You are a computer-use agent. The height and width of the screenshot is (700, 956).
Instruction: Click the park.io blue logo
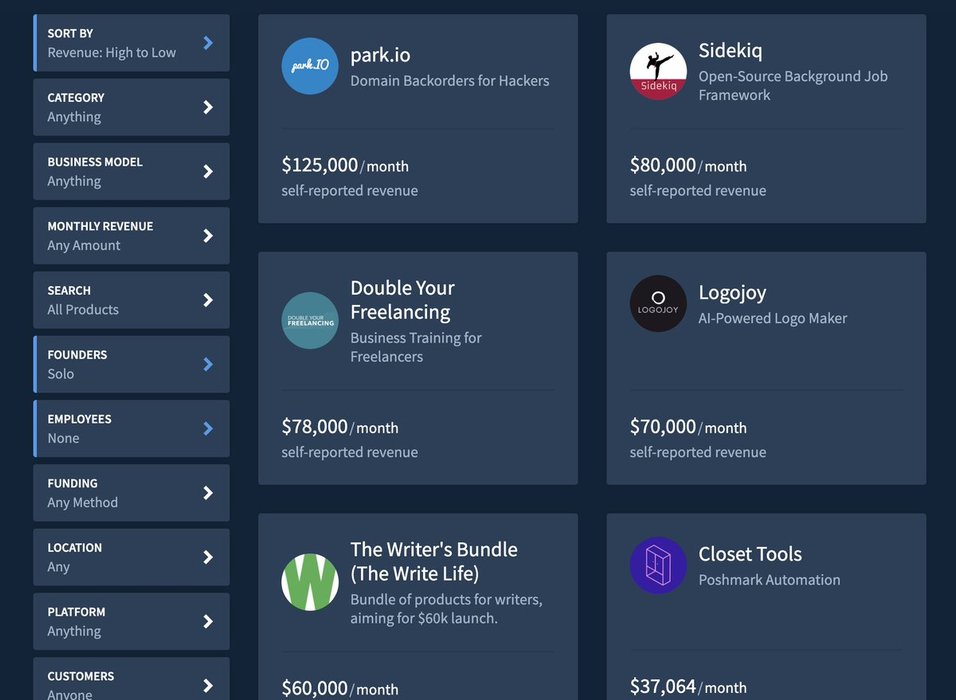pyautogui.click(x=310, y=66)
